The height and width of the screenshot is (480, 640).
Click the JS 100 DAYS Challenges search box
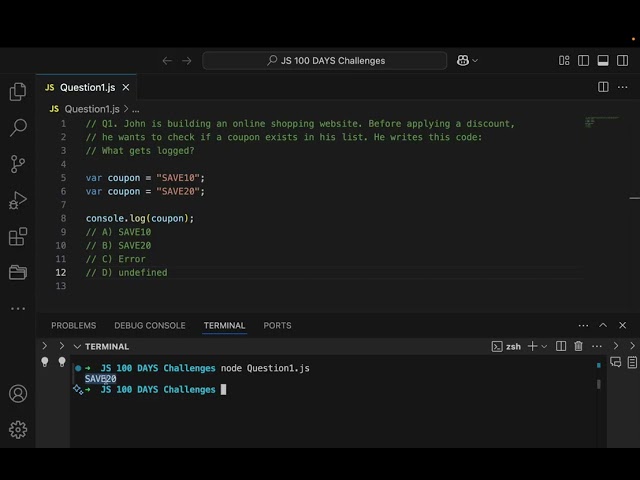324,61
